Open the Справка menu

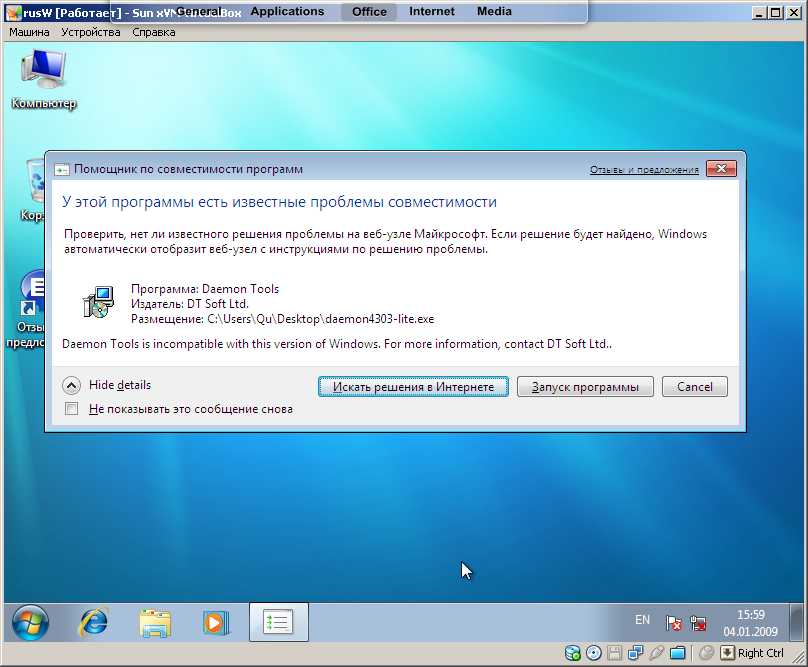click(x=153, y=32)
